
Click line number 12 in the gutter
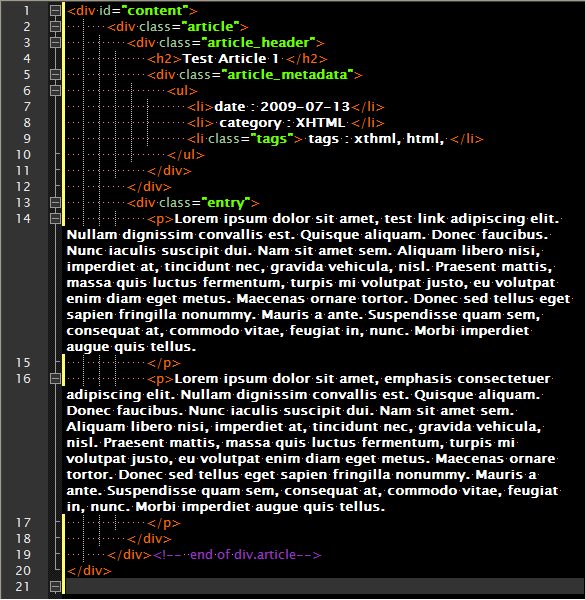pos(23,187)
